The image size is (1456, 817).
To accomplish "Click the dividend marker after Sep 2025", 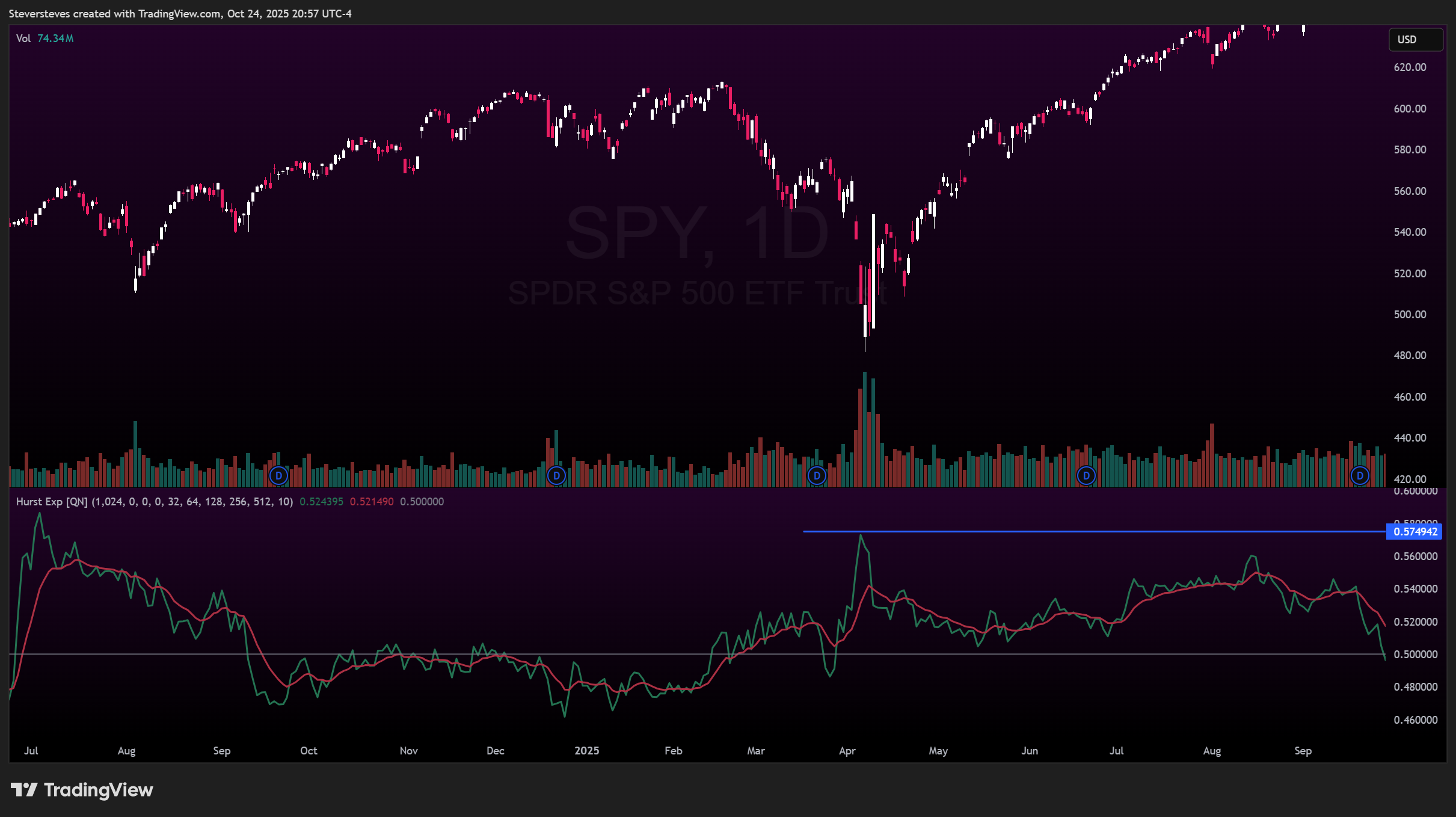I will (1360, 476).
